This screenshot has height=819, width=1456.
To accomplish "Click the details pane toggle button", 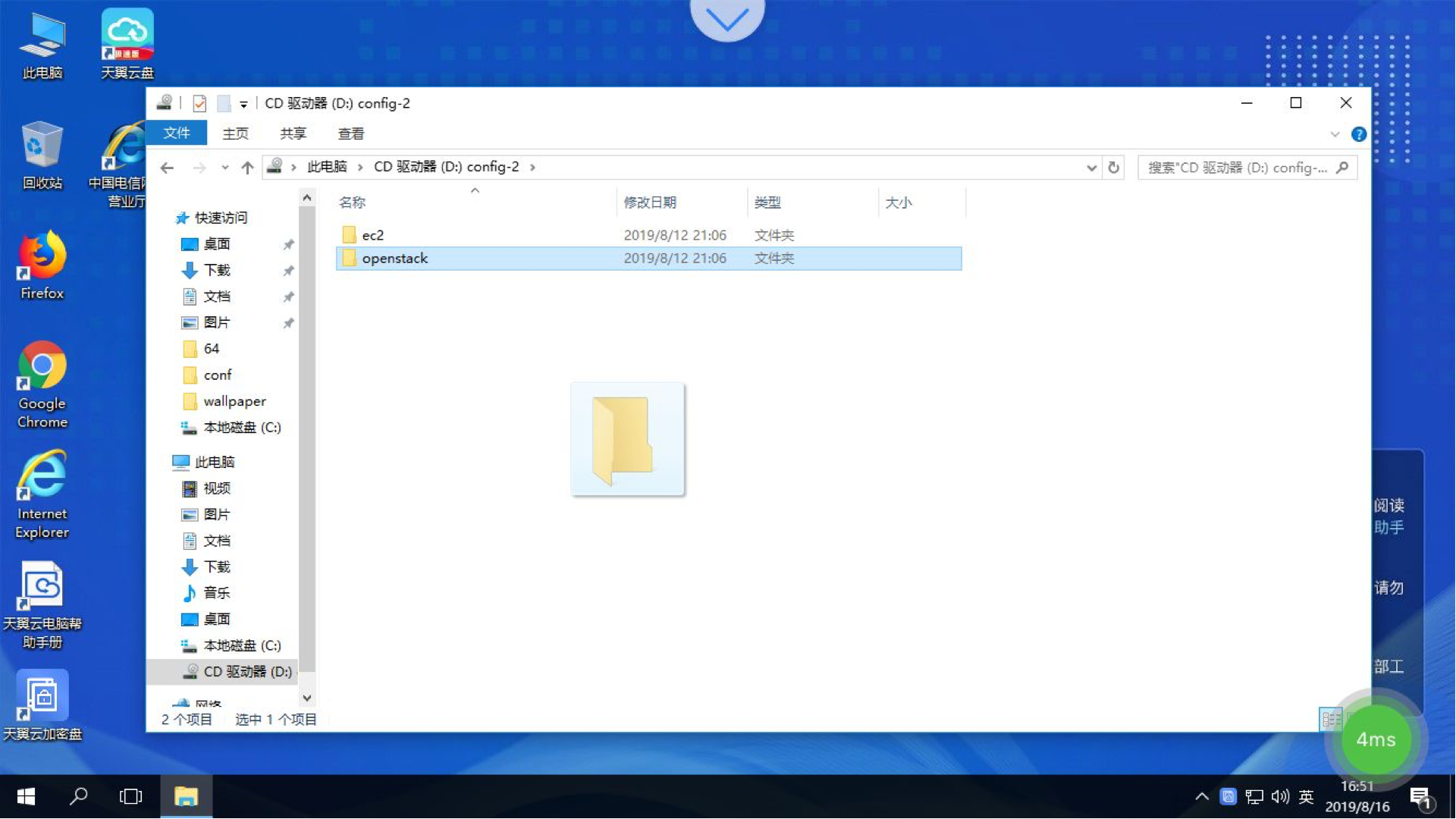I will click(x=1331, y=719).
